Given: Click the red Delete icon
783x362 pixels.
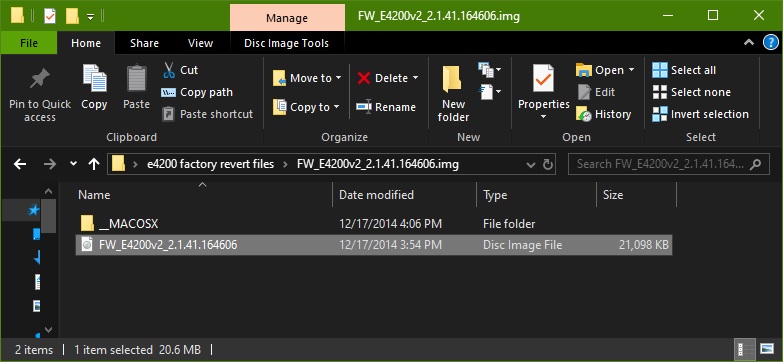Looking at the screenshot, I should [364, 78].
